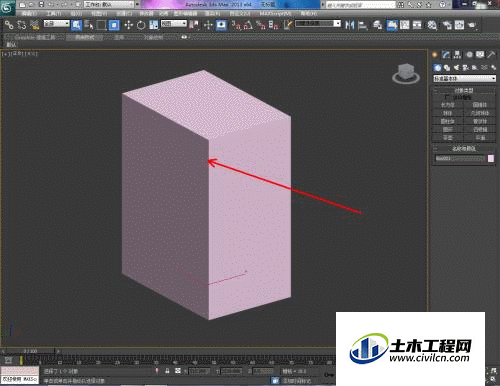Select the Select and Manipulate tool
Image resolution: width=500 pixels, height=386 pixels.
[x=208, y=25]
